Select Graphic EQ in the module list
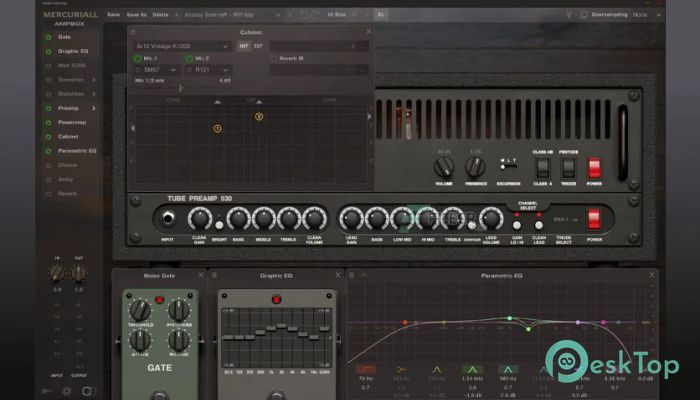 click(x=73, y=51)
